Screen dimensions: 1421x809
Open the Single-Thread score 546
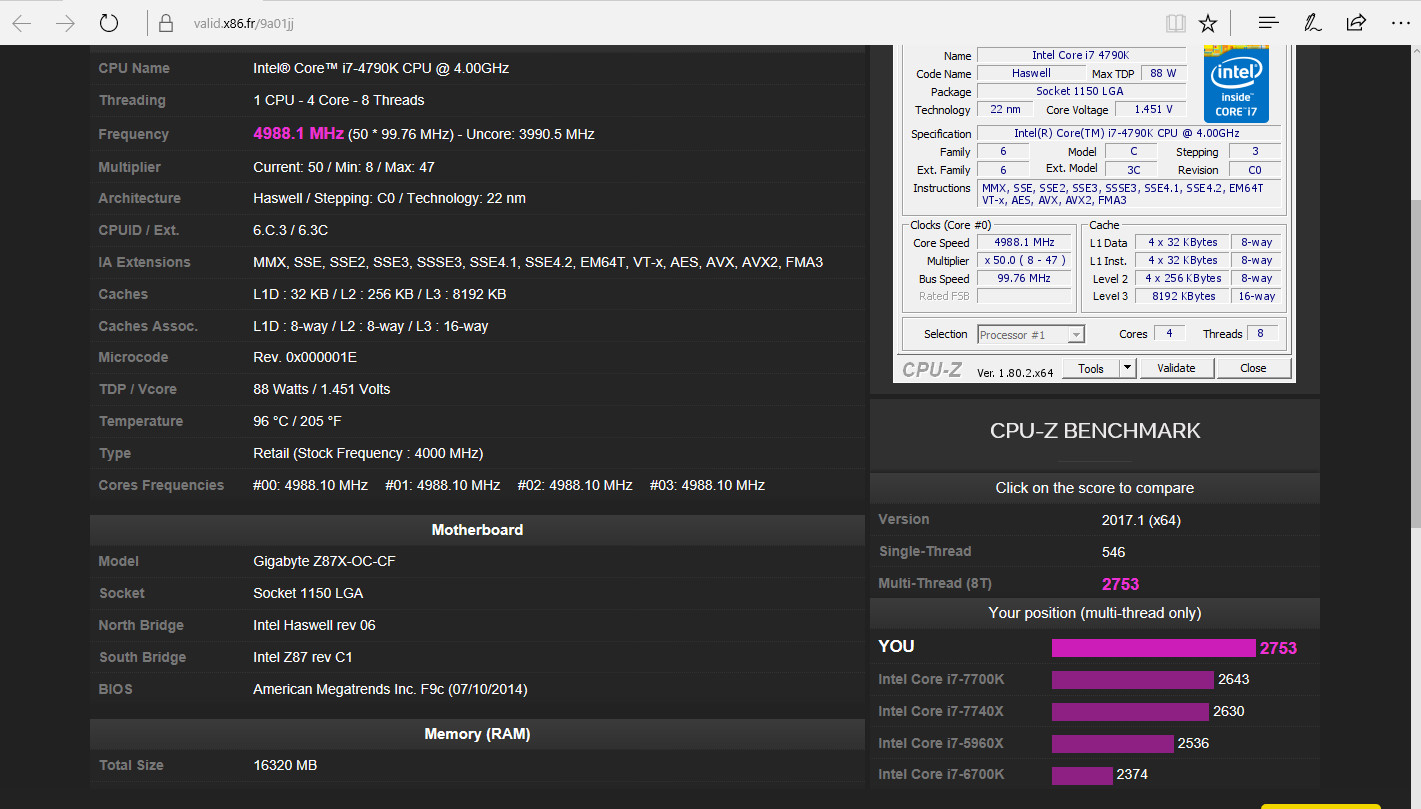click(x=1113, y=552)
